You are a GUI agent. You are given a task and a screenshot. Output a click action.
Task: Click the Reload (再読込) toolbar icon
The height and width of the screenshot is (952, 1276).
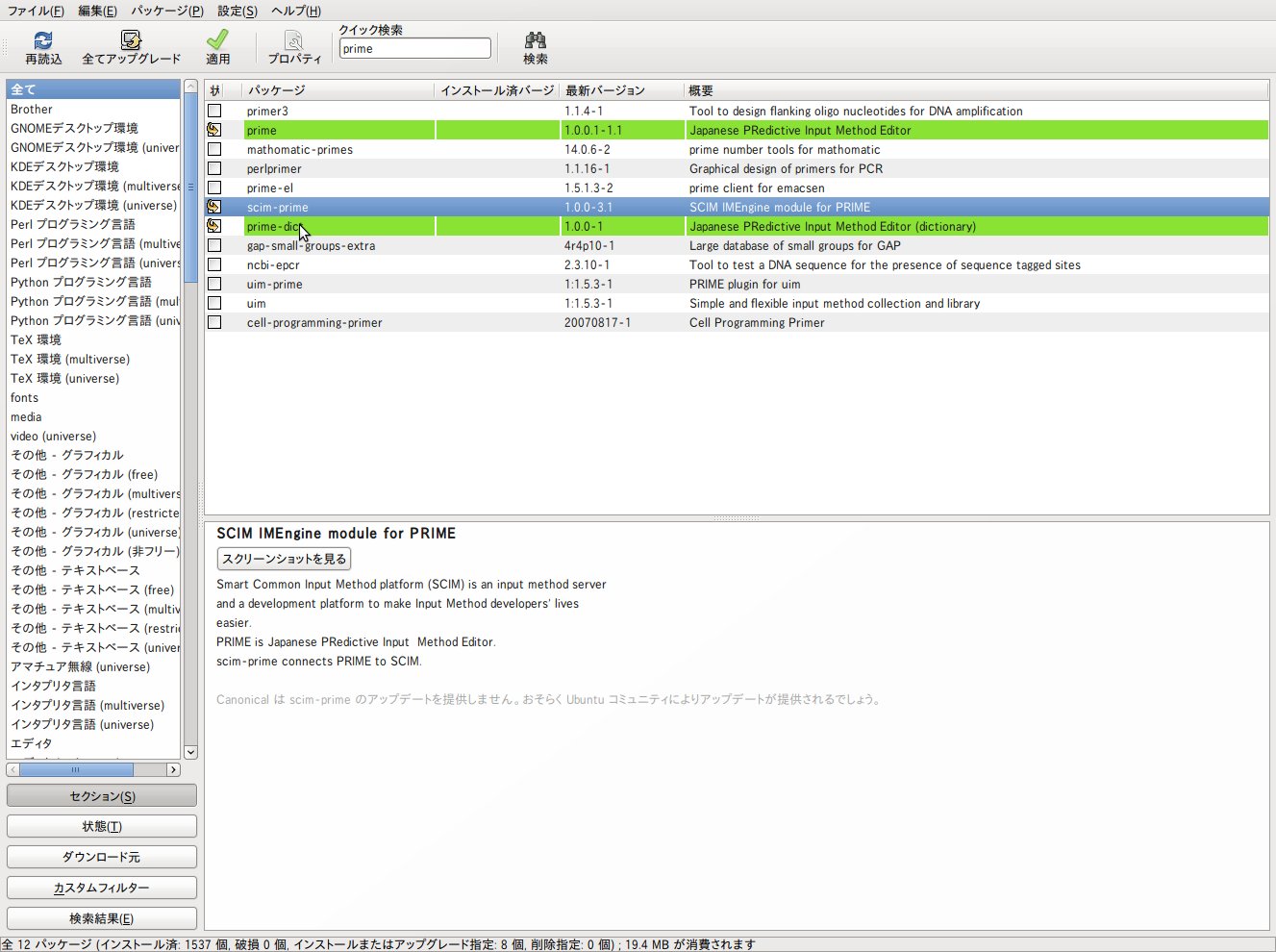[43, 40]
